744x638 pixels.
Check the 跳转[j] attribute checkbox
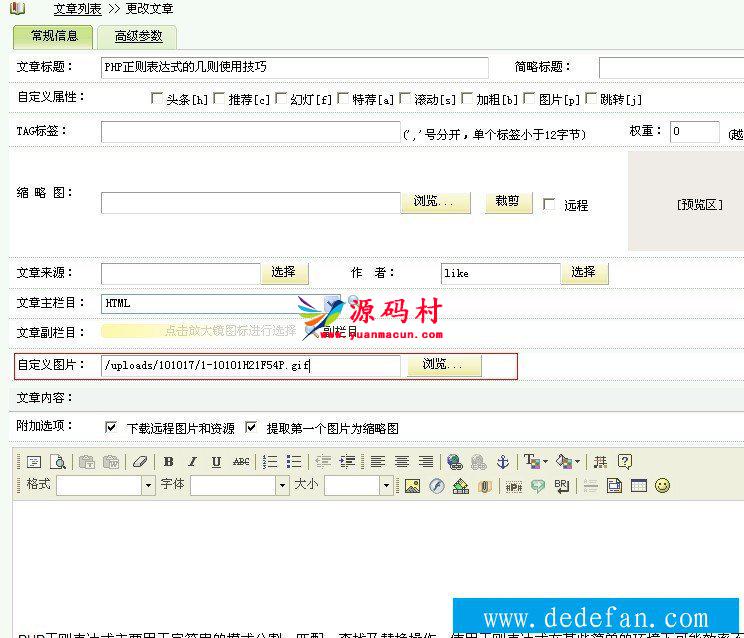[x=591, y=99]
